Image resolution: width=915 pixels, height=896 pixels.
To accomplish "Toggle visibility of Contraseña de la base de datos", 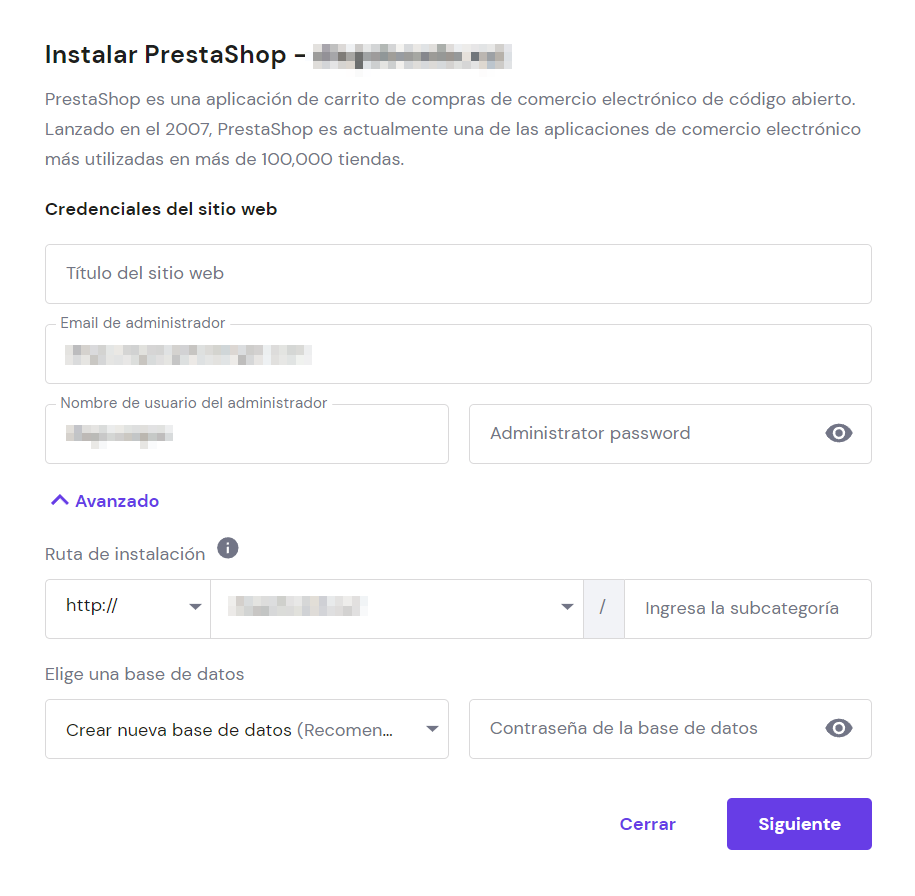I will (839, 728).
